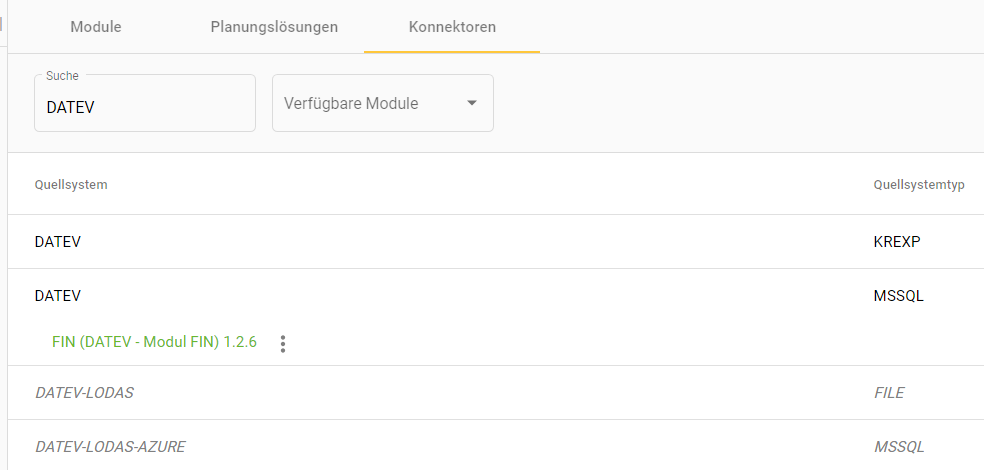Focus the Suche search field
The width and height of the screenshot is (984, 470).
(145, 107)
